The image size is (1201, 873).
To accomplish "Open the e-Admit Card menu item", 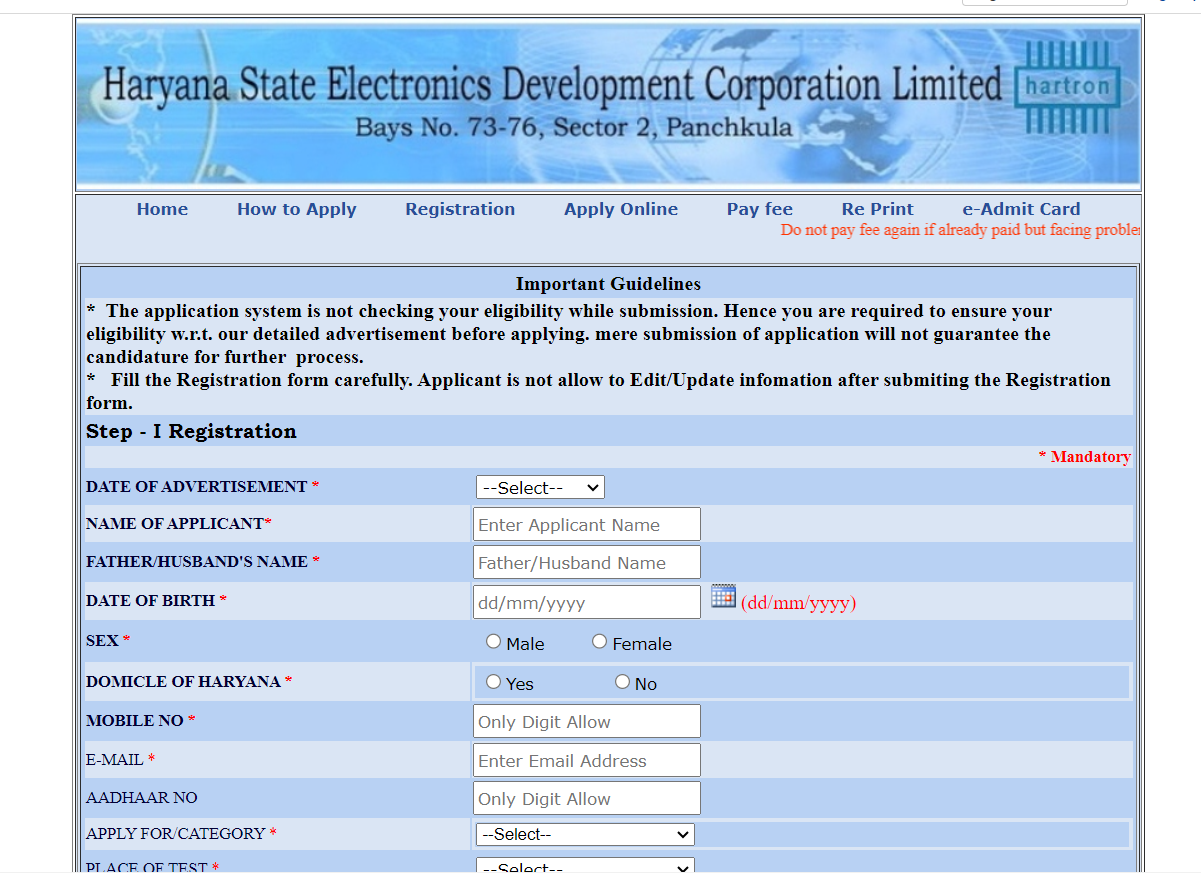I will point(1021,209).
